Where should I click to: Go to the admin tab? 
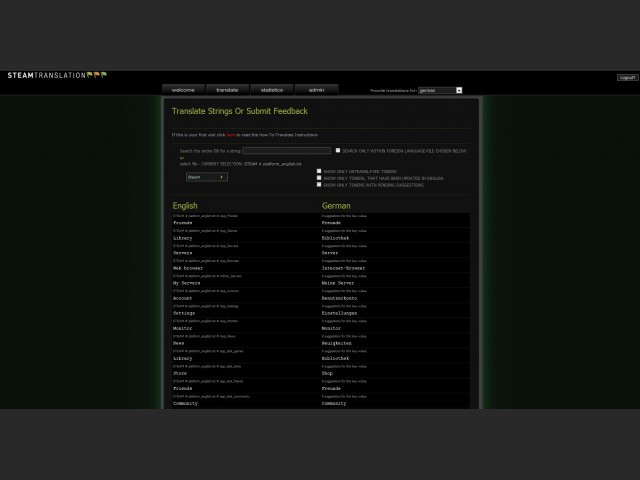pos(316,90)
